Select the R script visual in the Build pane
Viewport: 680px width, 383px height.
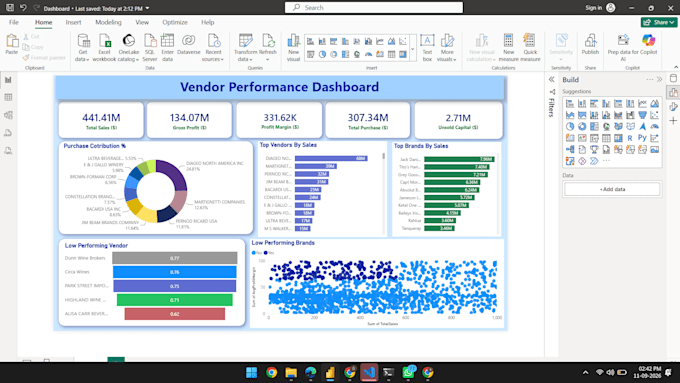630,138
